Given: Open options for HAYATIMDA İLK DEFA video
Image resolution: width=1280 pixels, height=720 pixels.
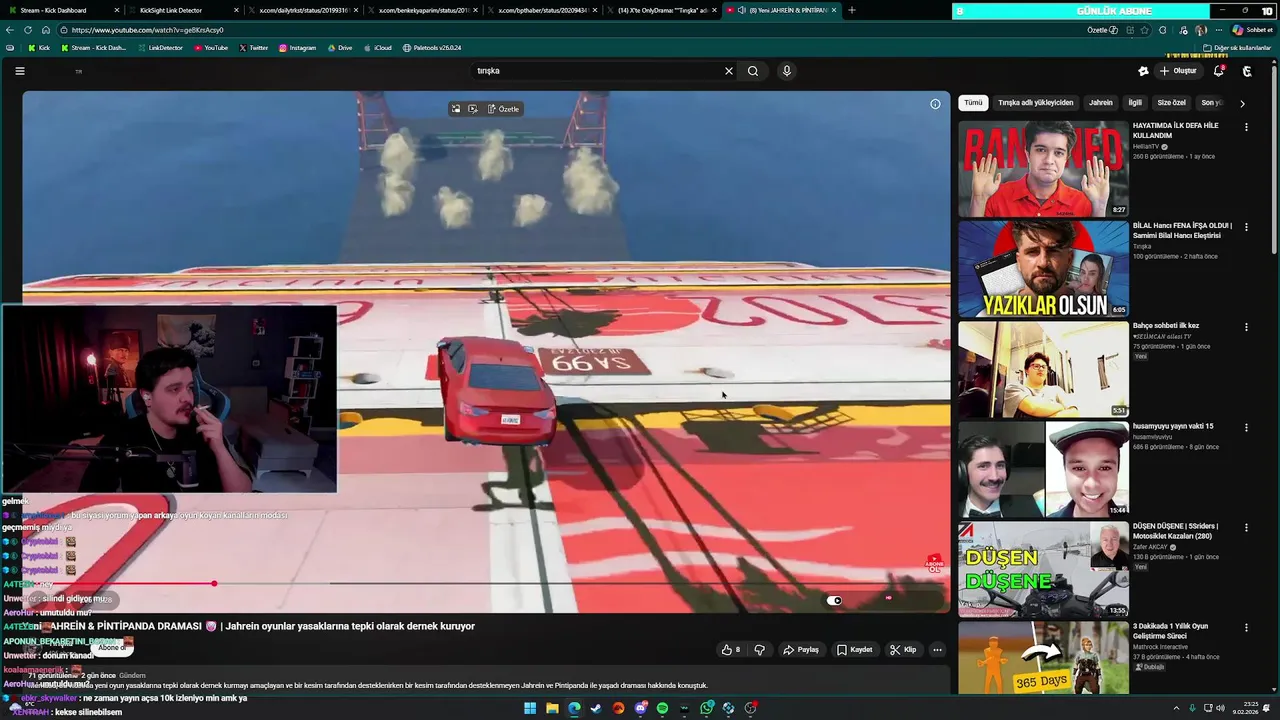Looking at the screenshot, I should pos(1246,127).
